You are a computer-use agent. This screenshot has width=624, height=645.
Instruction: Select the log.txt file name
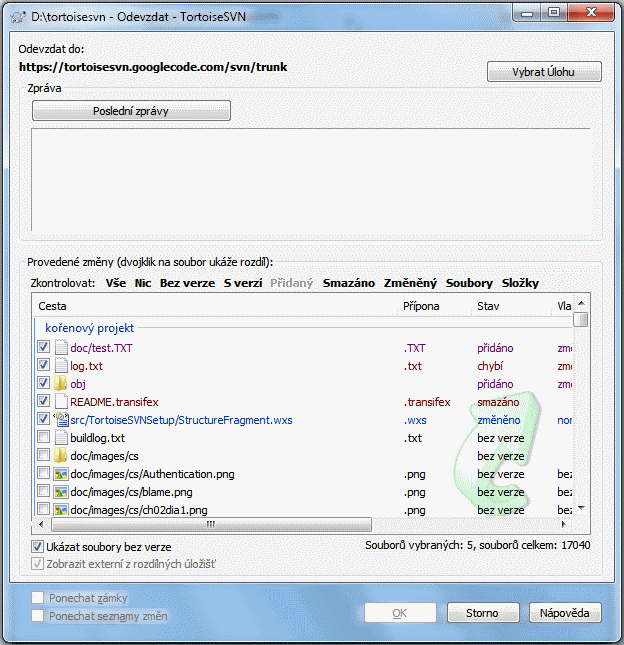pyautogui.click(x=86, y=366)
